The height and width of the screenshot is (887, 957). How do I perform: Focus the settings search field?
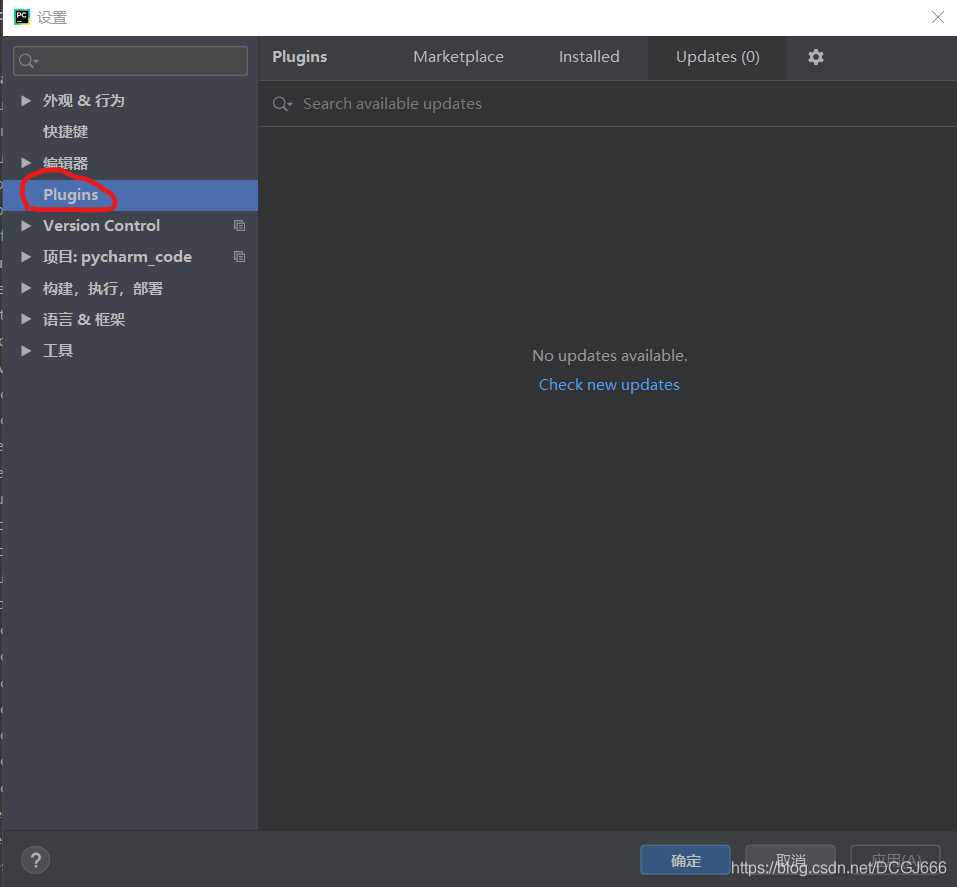point(131,61)
